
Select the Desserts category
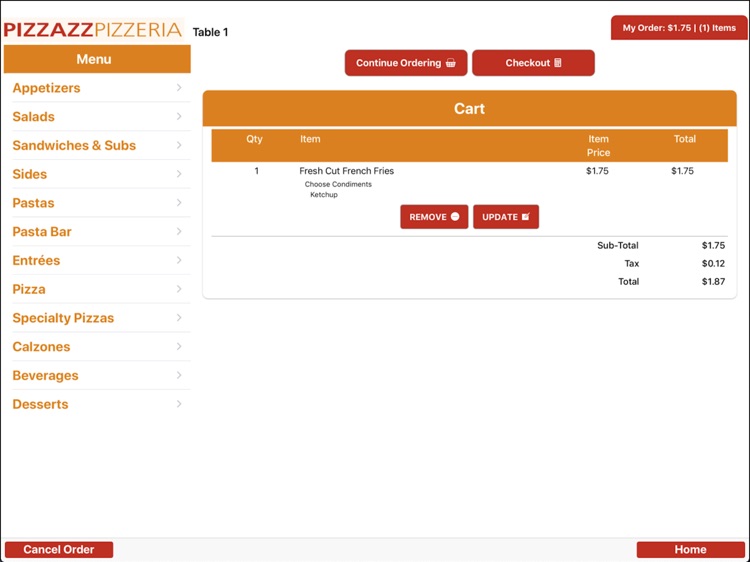point(97,404)
